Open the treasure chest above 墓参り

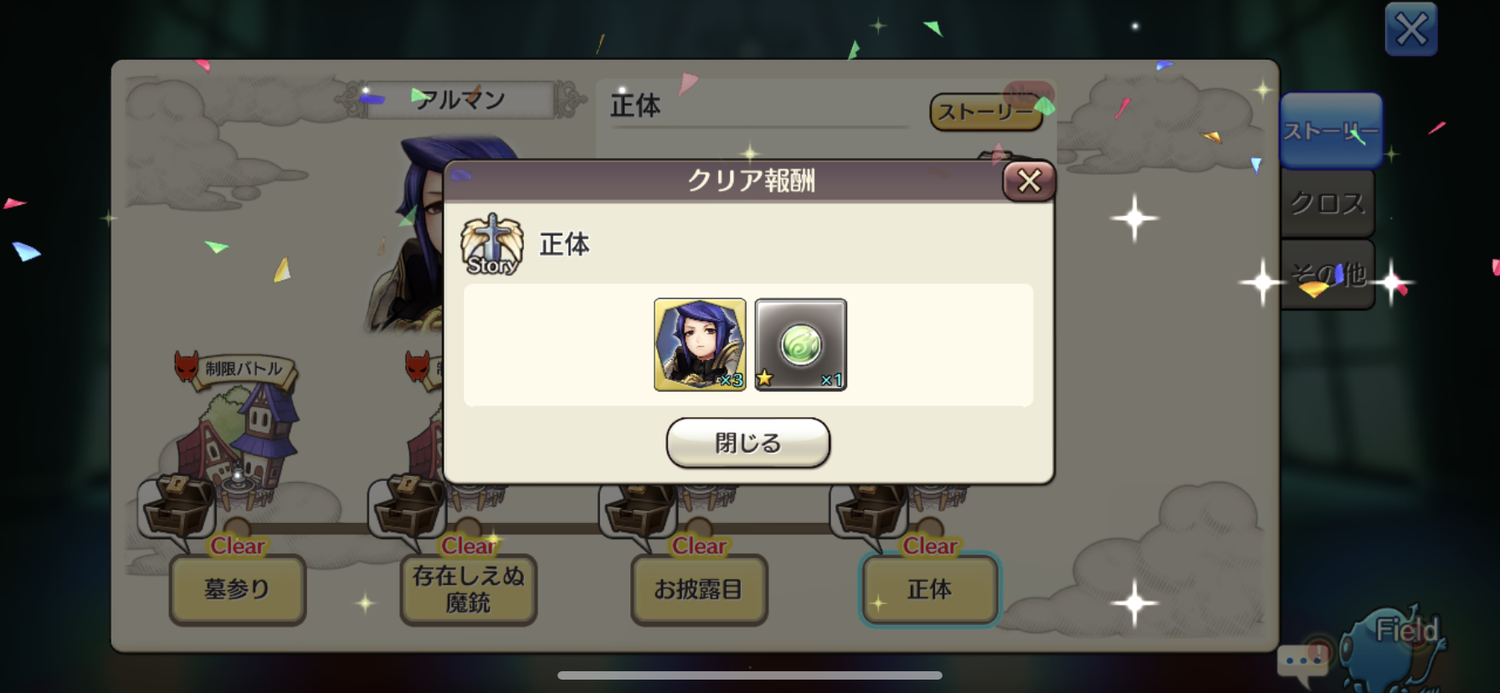pos(177,506)
